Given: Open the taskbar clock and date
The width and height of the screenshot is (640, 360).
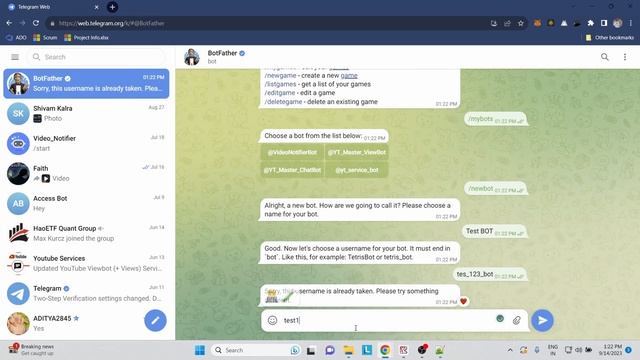Looking at the screenshot, I should tap(611, 350).
